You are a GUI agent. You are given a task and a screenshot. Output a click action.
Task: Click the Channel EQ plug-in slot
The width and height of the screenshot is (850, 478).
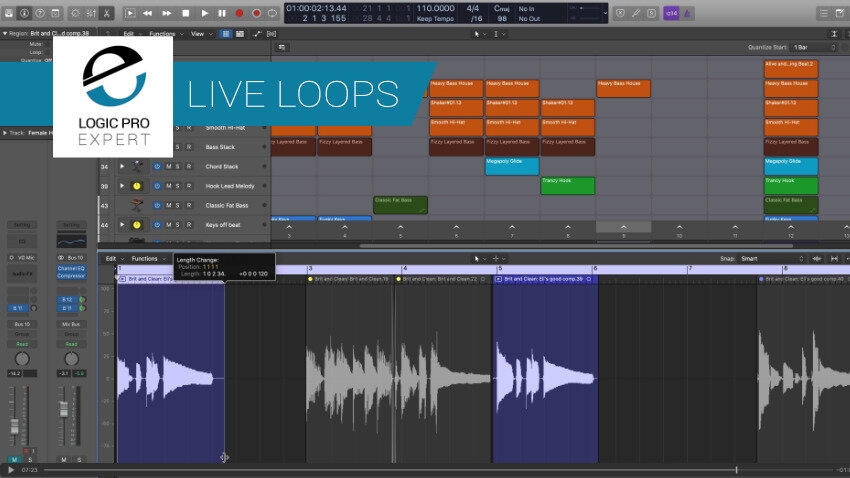click(x=71, y=268)
